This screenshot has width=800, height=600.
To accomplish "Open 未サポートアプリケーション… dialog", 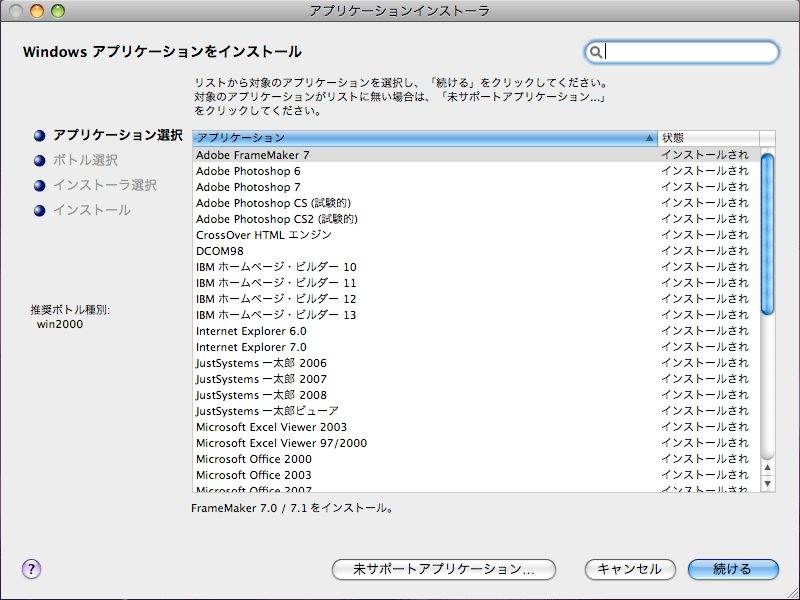I will [443, 569].
